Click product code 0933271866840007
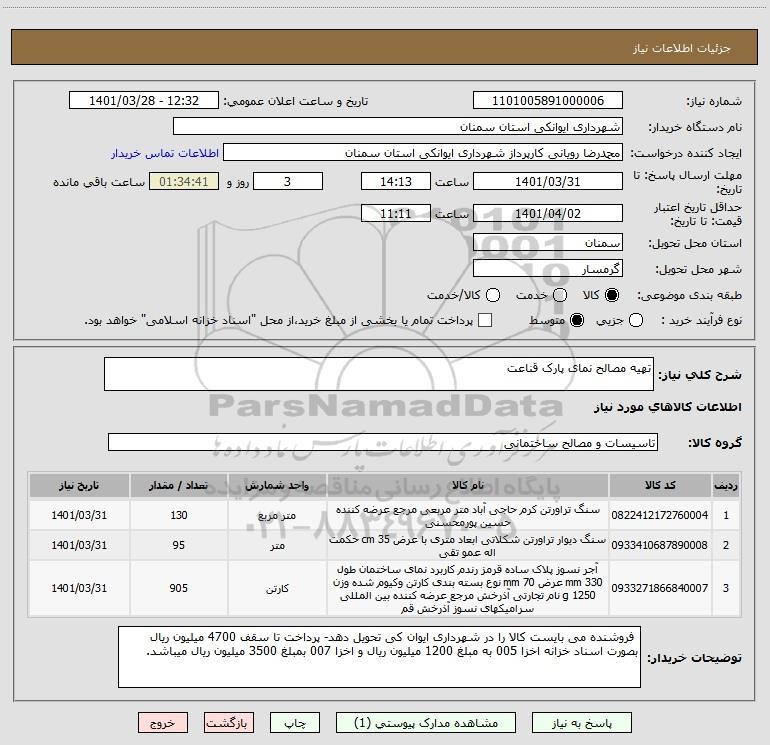This screenshot has height=745, width=770. [660, 588]
